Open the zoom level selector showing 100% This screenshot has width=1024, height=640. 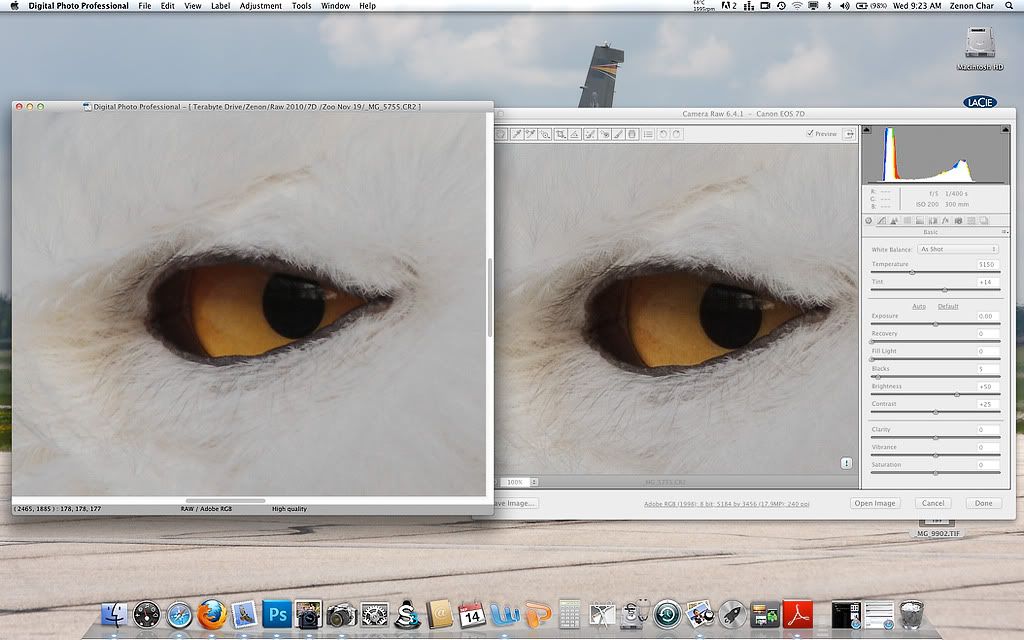520,481
